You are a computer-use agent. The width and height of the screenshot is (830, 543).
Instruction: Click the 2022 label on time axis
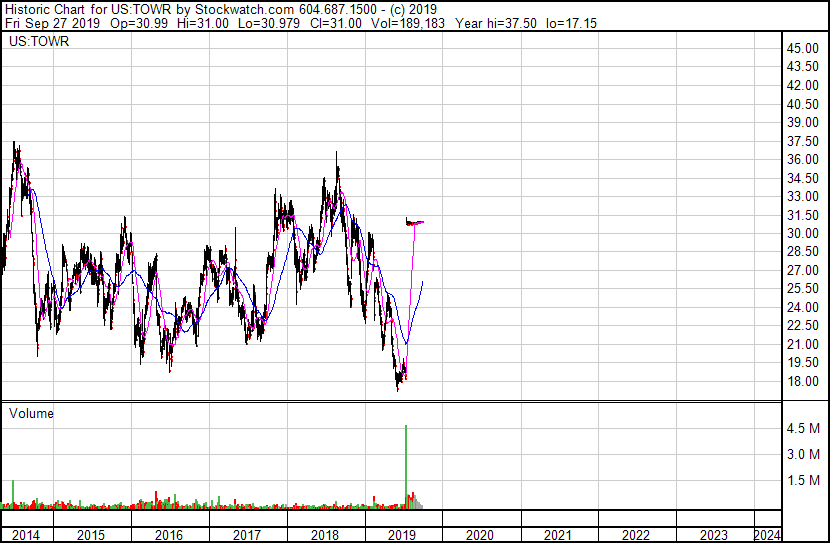point(636,535)
